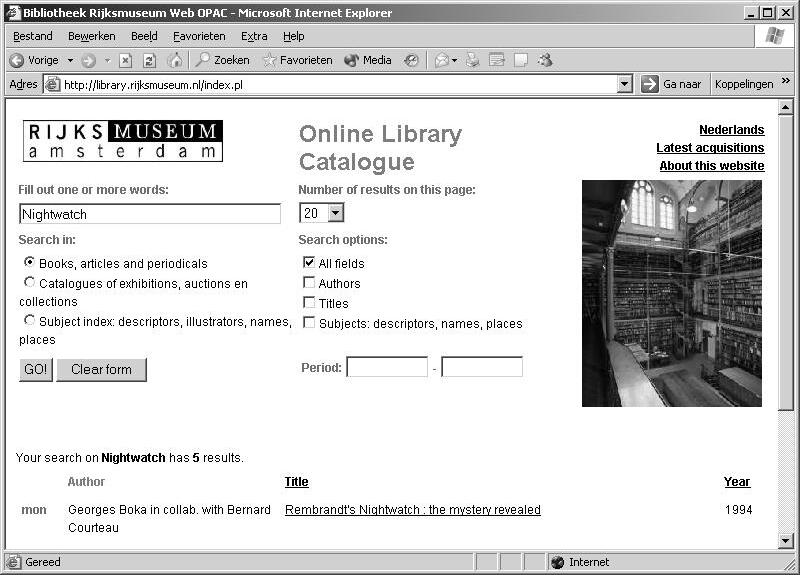Click the Vorige back arrow icon
The height and width of the screenshot is (575, 800).
pos(17,60)
